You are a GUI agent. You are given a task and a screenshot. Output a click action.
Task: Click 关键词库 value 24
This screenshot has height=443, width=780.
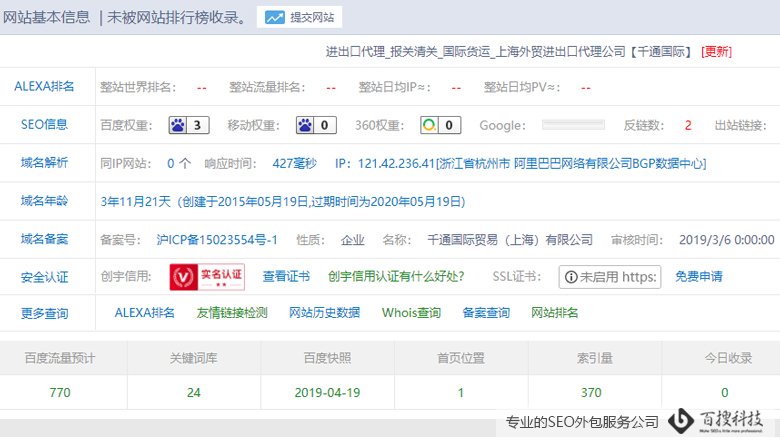[x=194, y=393]
